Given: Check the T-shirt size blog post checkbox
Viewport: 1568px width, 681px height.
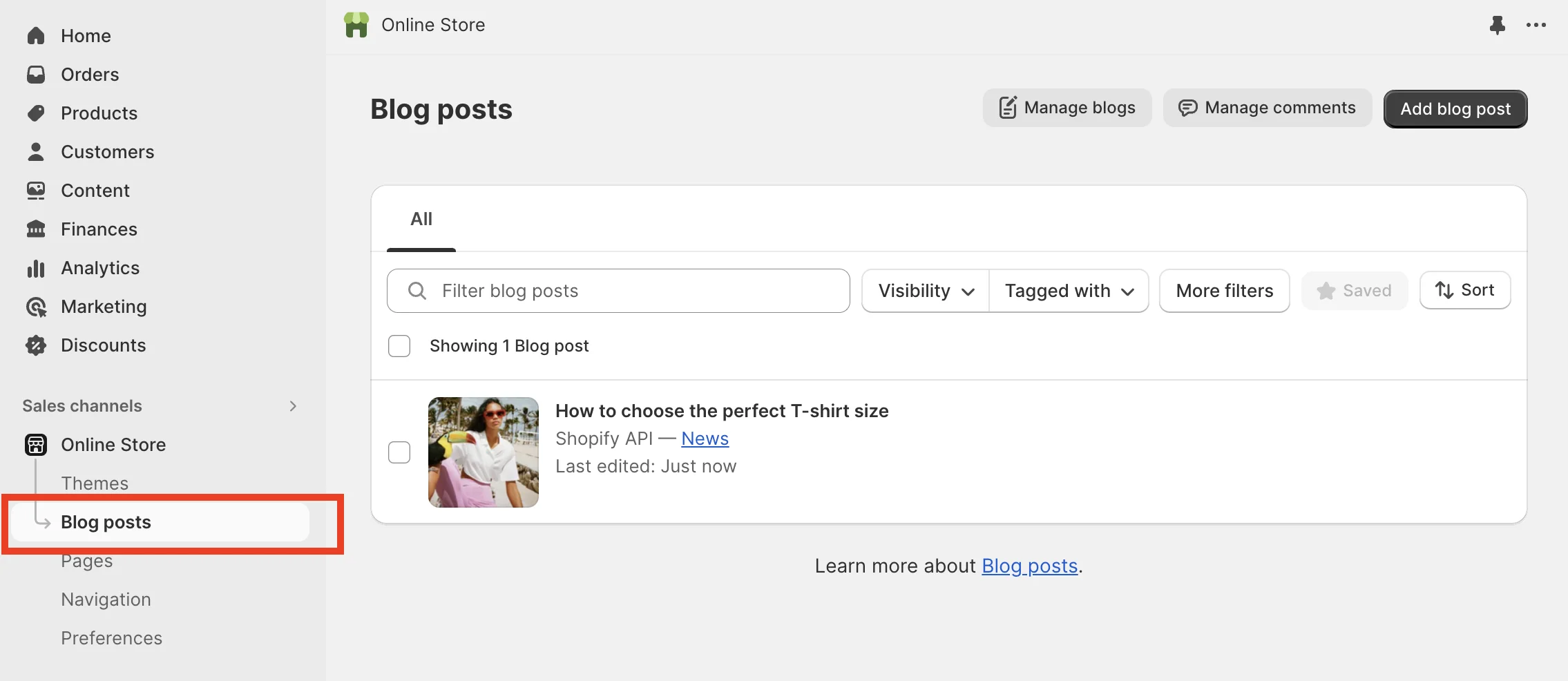Looking at the screenshot, I should pos(399,452).
